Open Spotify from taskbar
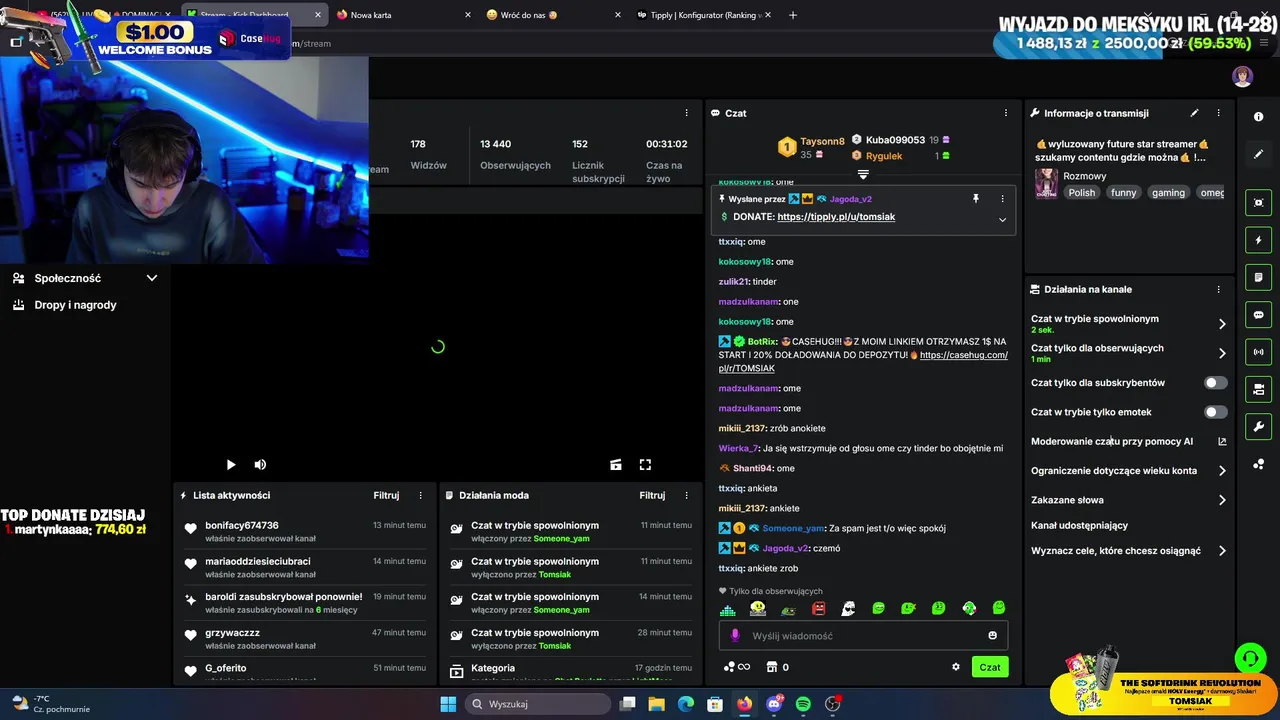 (803, 704)
